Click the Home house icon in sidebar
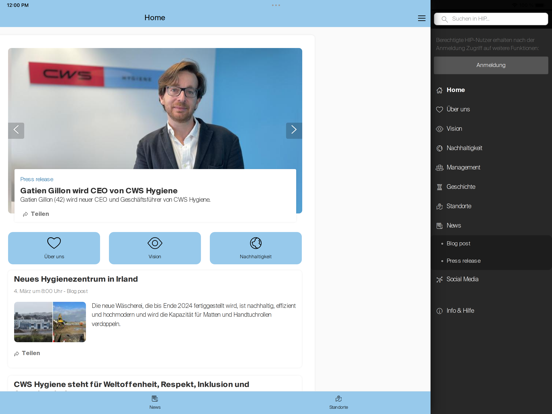552x414 pixels. point(439,90)
